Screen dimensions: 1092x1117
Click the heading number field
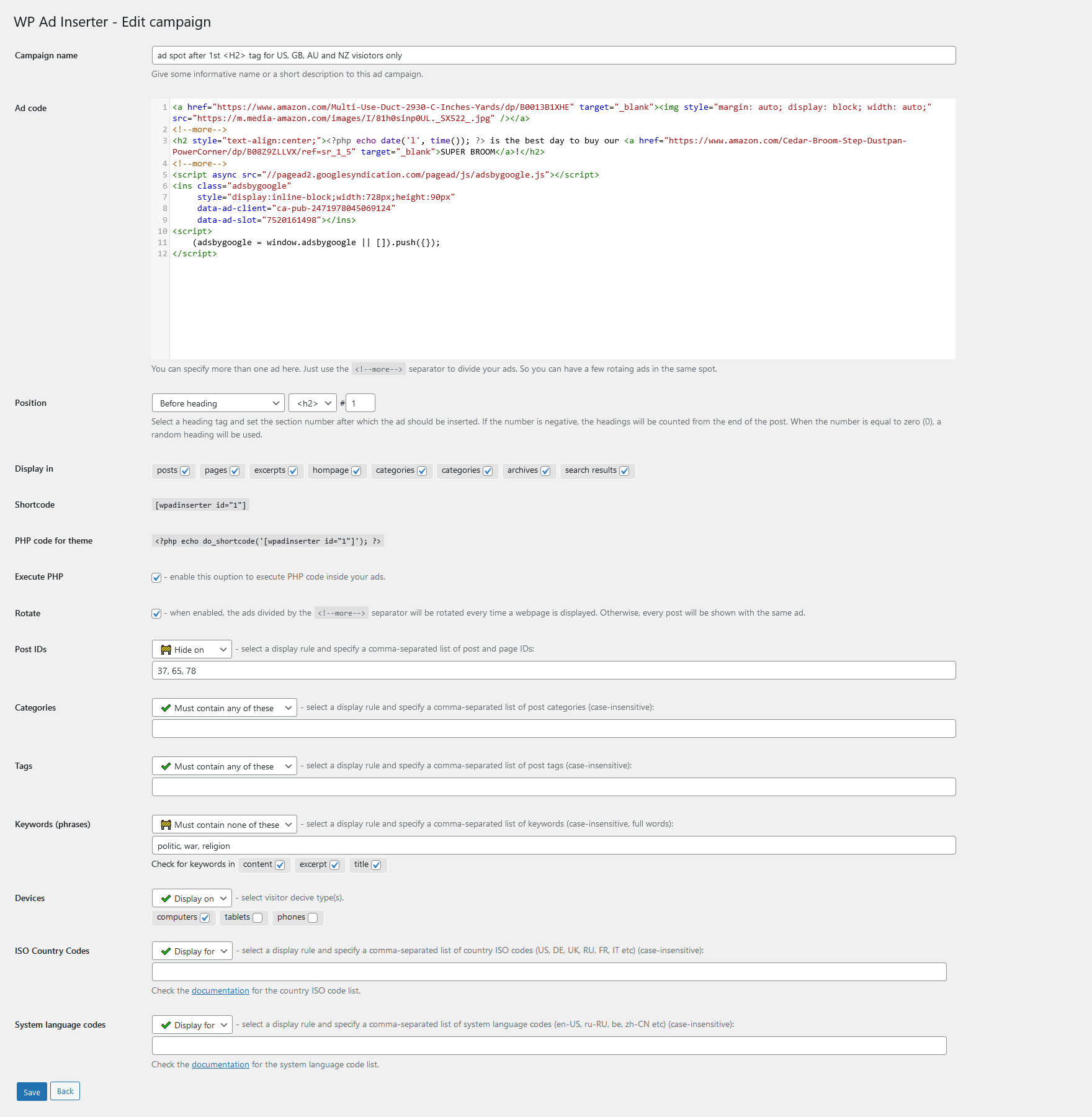(x=360, y=403)
